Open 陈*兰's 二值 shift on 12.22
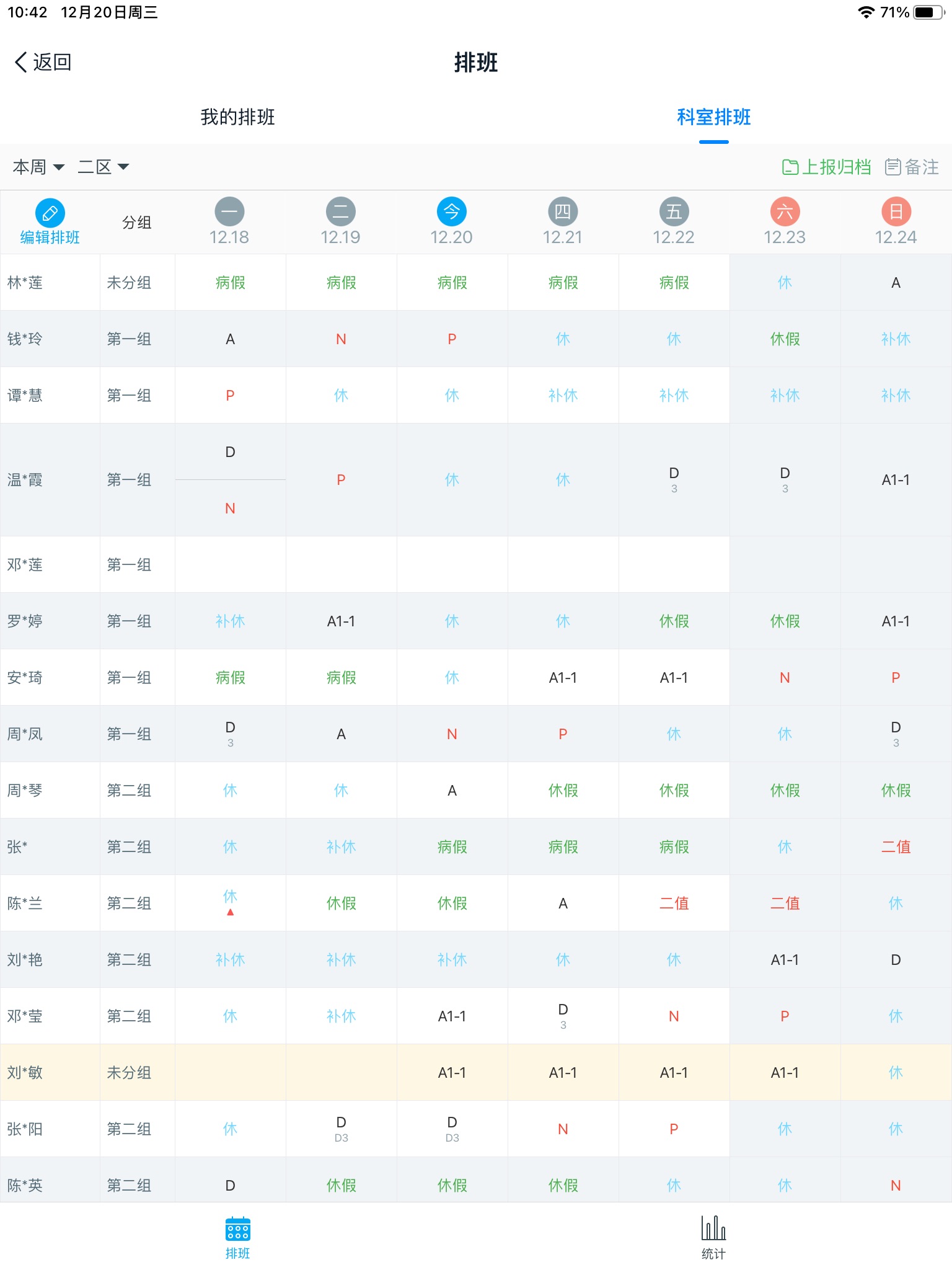Image resolution: width=952 pixels, height=1270 pixels. [674, 904]
